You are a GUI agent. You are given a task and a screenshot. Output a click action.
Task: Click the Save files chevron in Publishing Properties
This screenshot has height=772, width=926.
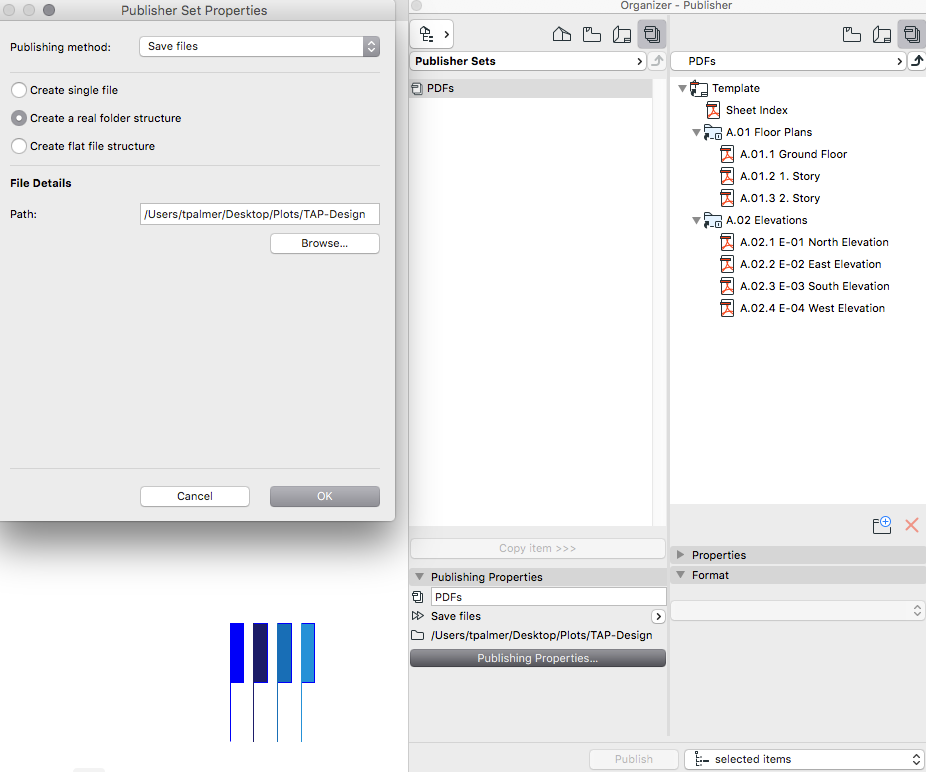[x=658, y=616]
